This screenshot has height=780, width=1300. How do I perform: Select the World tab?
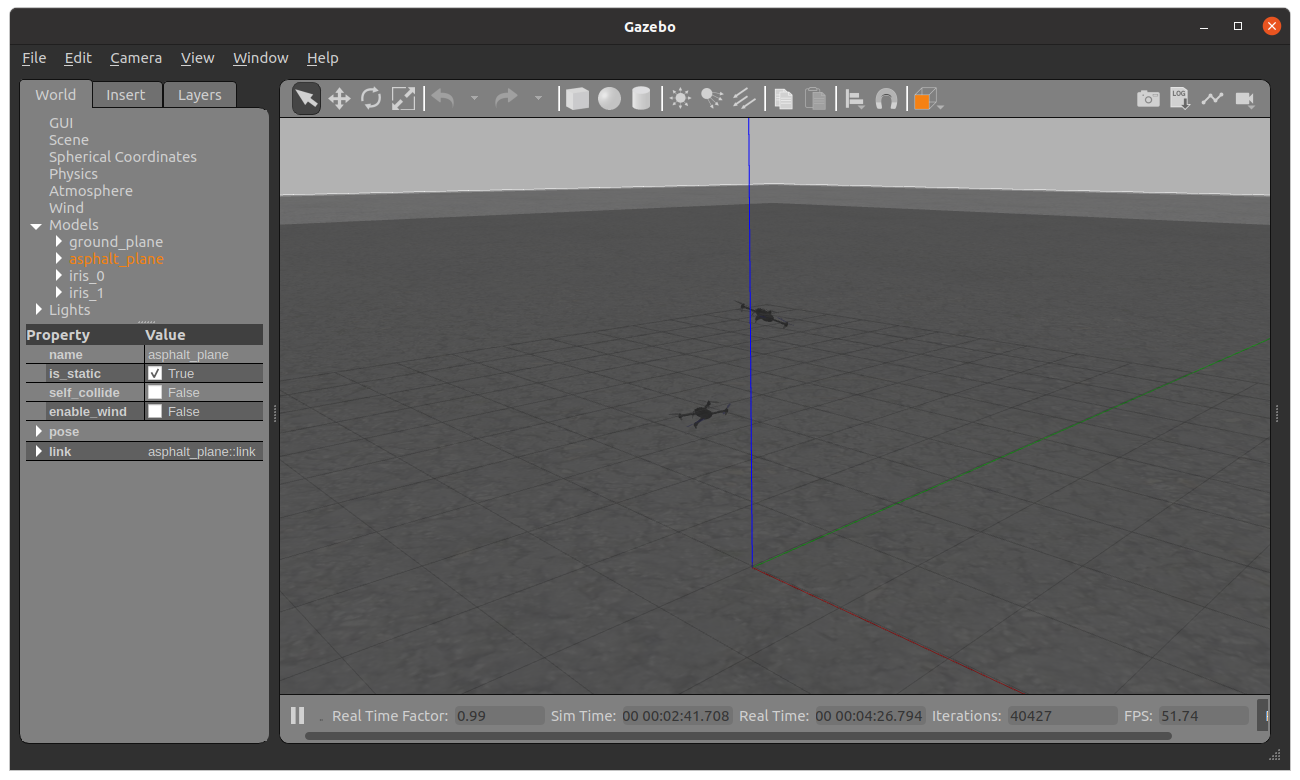56,95
